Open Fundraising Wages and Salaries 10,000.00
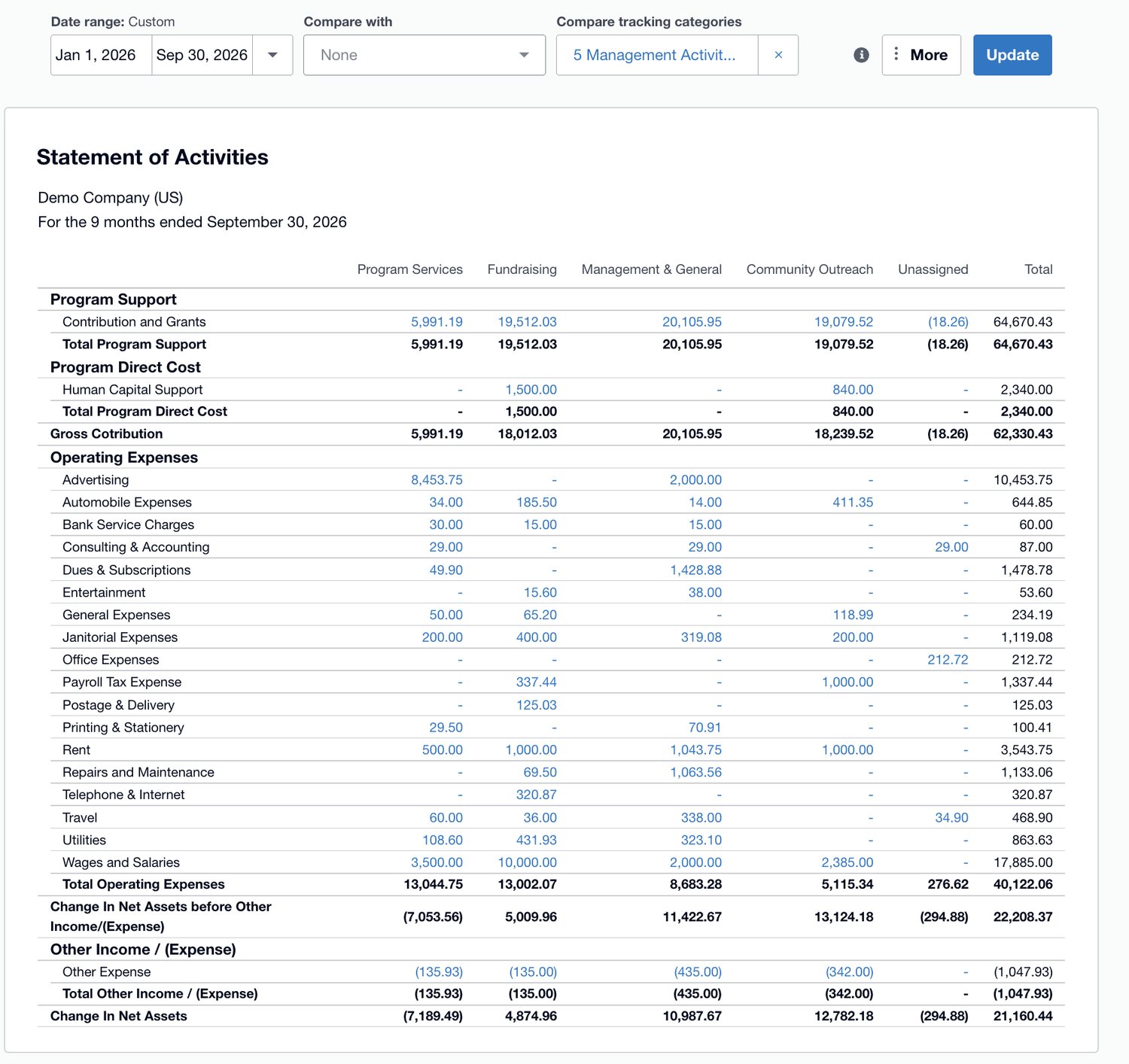Image resolution: width=1129 pixels, height=1064 pixels. click(527, 863)
